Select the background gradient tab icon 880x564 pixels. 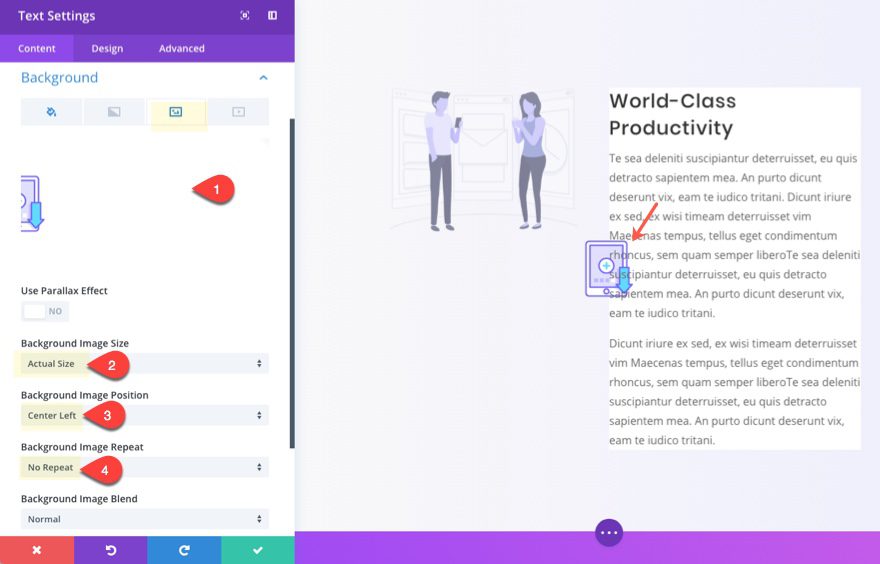(114, 112)
